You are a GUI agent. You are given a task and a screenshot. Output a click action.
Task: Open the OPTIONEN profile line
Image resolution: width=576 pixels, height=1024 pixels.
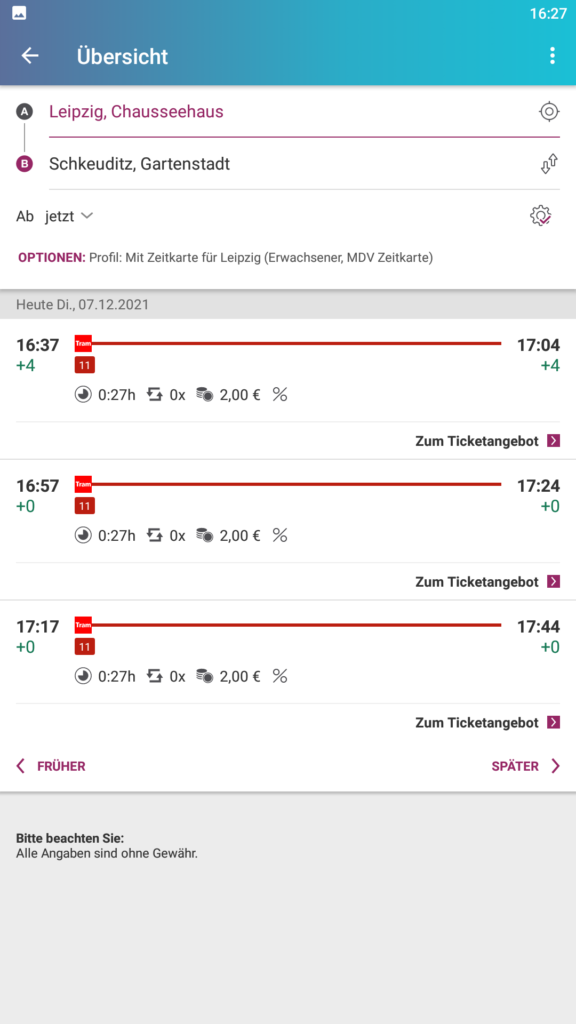(x=225, y=257)
